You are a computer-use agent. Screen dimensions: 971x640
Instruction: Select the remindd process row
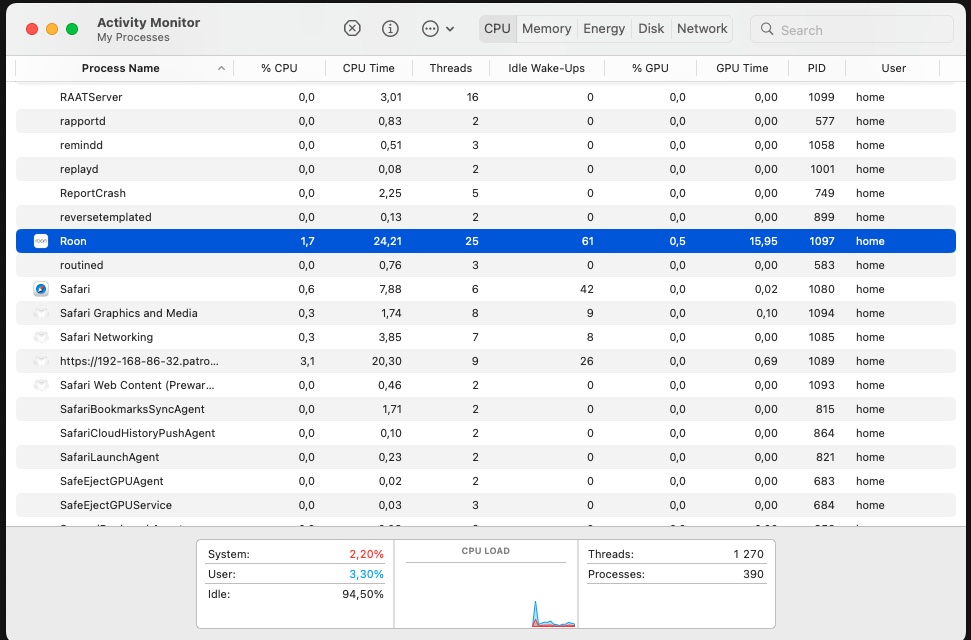(486, 145)
